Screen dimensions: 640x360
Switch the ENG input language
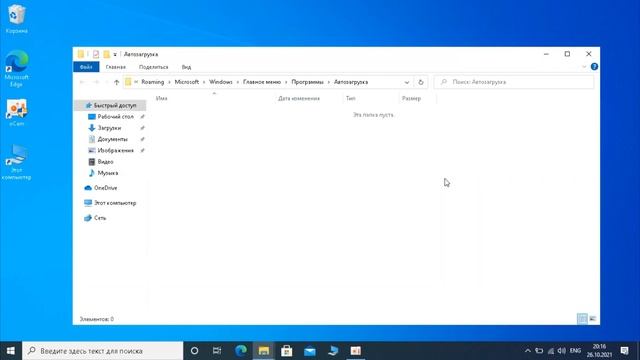[x=575, y=351]
